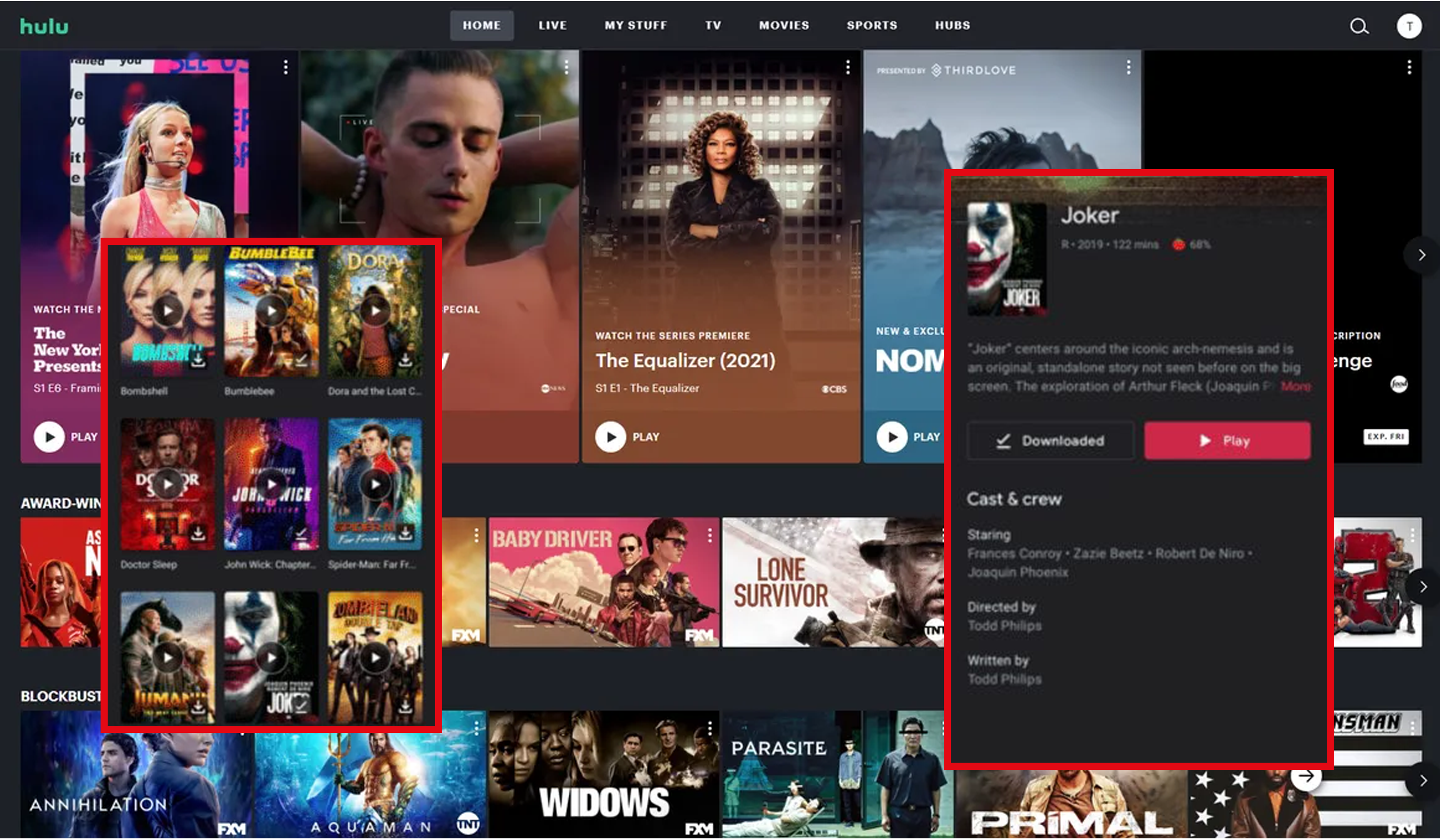Click director name Todd Phillips under Directed by
Screen dimensions: 1440x840
click(x=1004, y=626)
